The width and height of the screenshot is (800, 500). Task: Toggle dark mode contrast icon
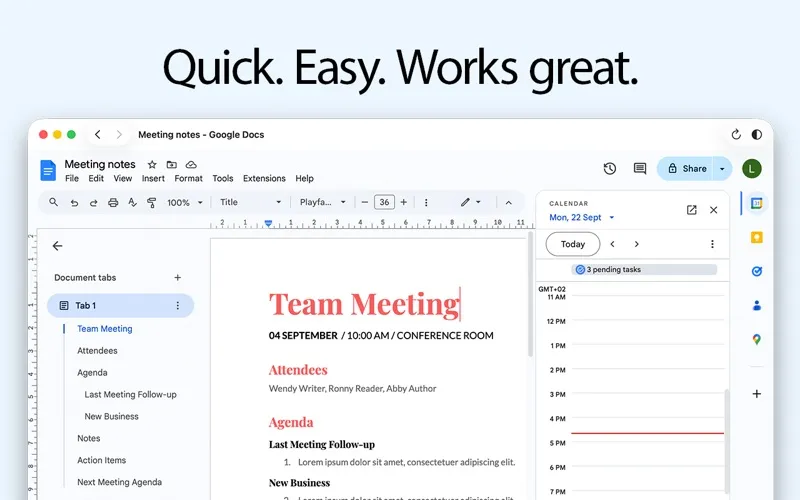coord(757,134)
